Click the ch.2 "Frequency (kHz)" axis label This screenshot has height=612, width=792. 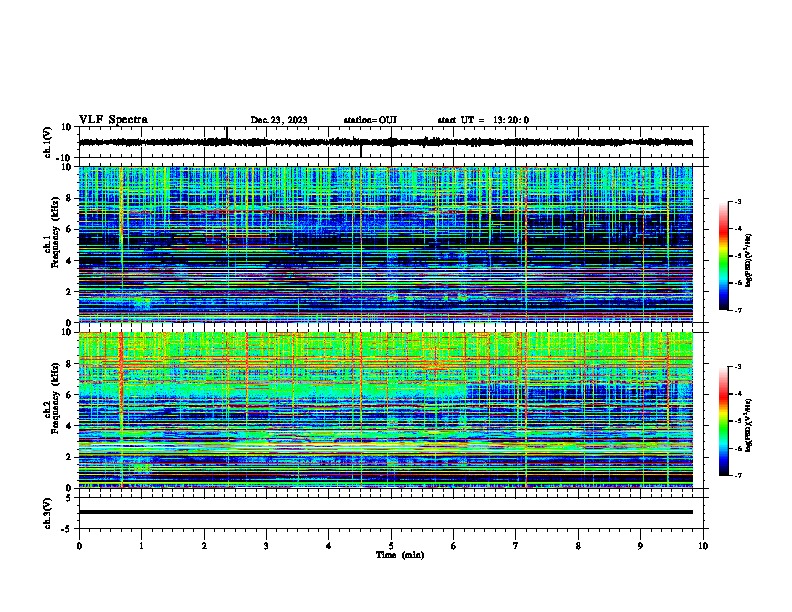tap(55, 398)
